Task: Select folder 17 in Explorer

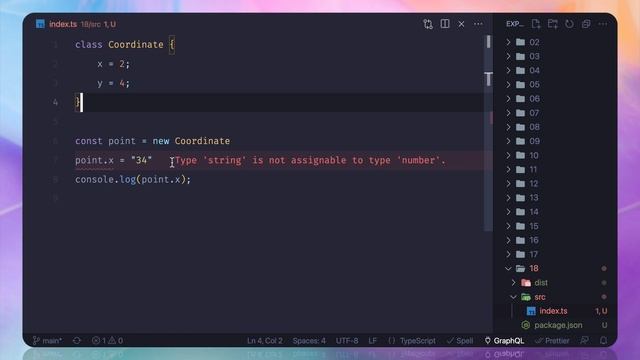Action: click(x=556, y=254)
